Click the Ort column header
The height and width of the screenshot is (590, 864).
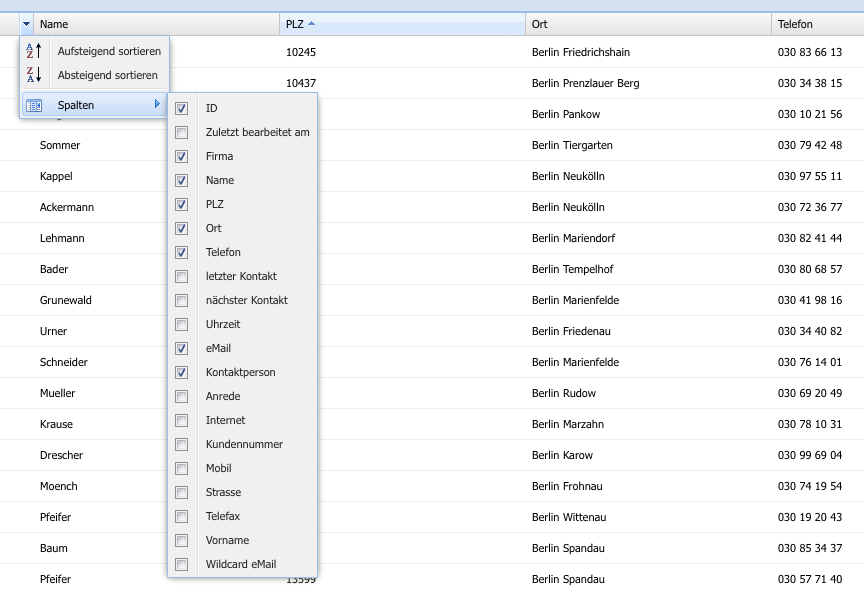click(x=648, y=24)
